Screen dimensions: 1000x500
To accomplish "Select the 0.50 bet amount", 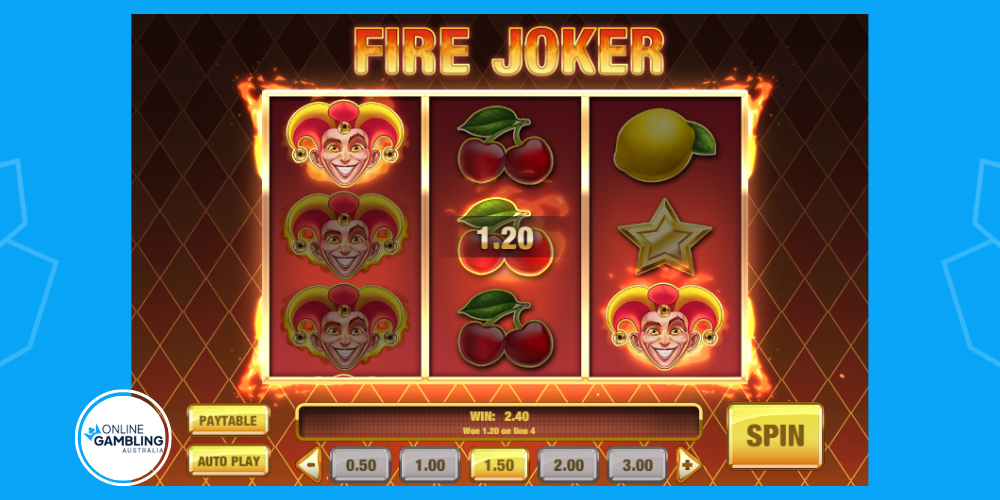I will coord(361,465).
